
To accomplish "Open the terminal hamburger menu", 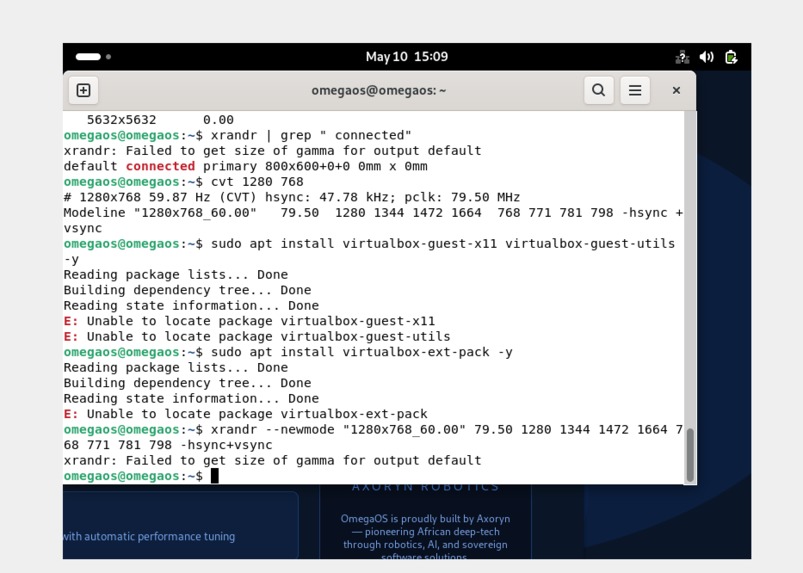I will click(635, 91).
